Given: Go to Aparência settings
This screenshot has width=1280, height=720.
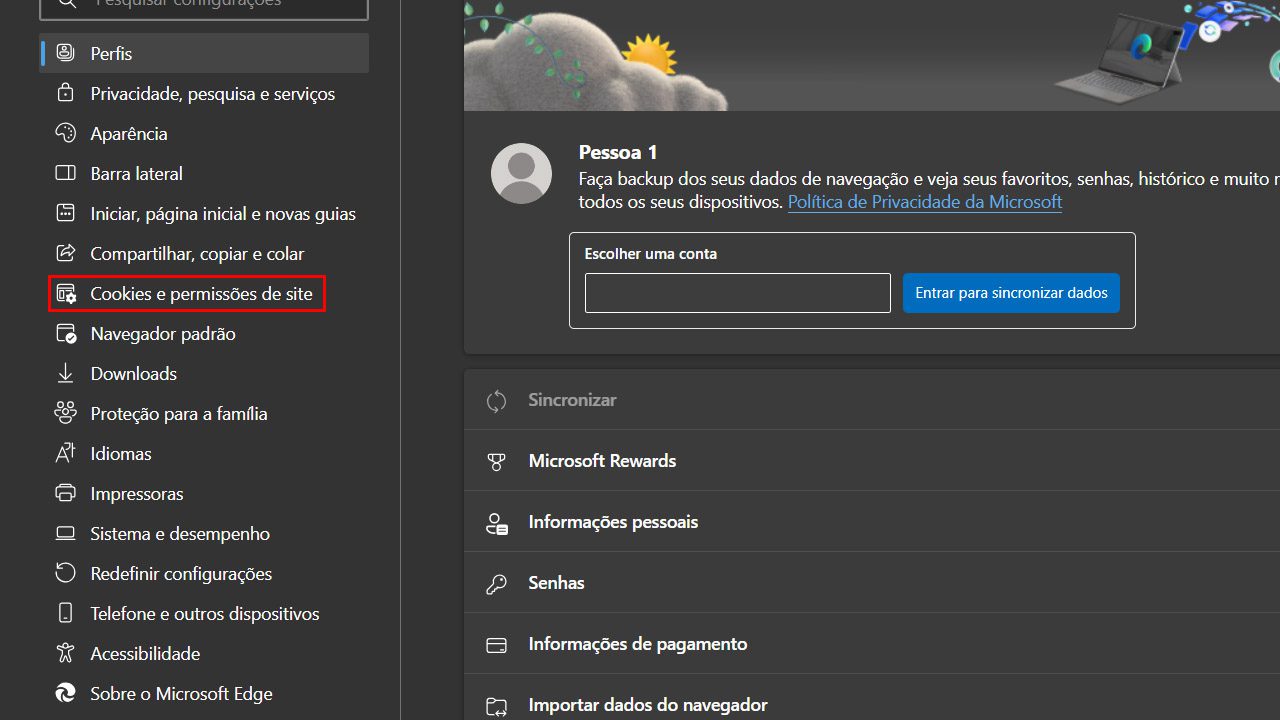Looking at the screenshot, I should [x=204, y=133].
